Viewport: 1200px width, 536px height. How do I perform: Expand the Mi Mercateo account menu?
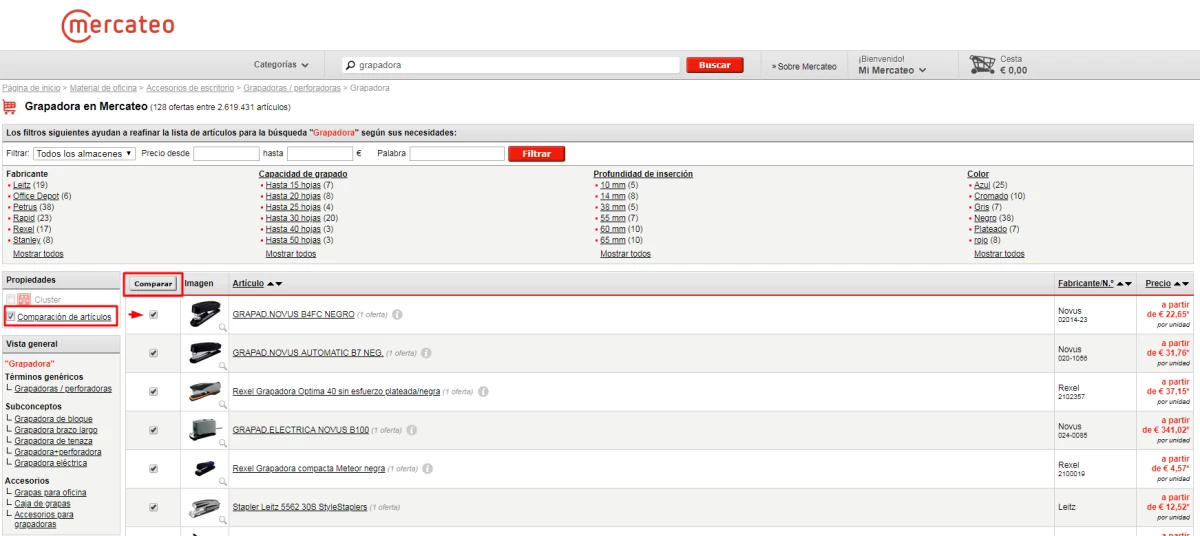click(892, 70)
